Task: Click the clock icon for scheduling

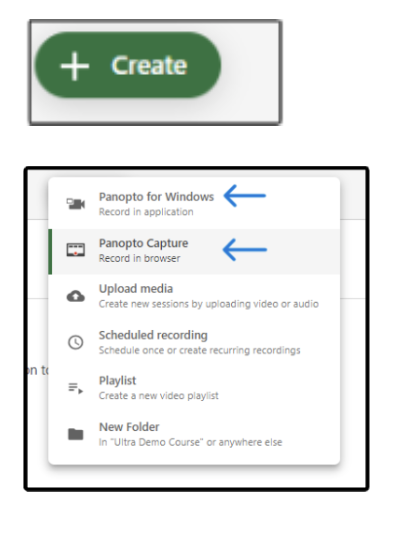Action: point(76,342)
